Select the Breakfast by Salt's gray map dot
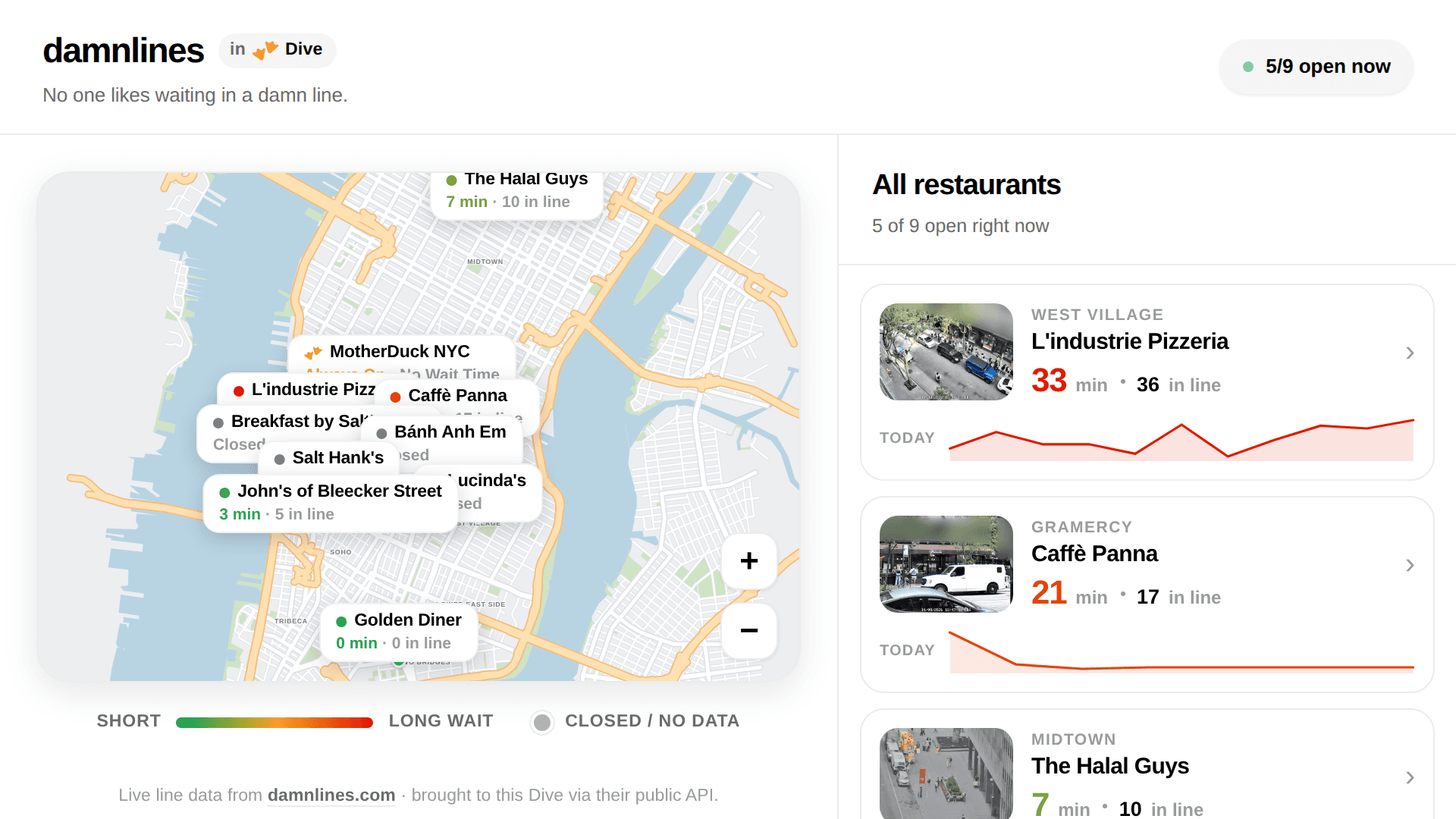Viewport: 1456px width, 819px height. coord(218,422)
